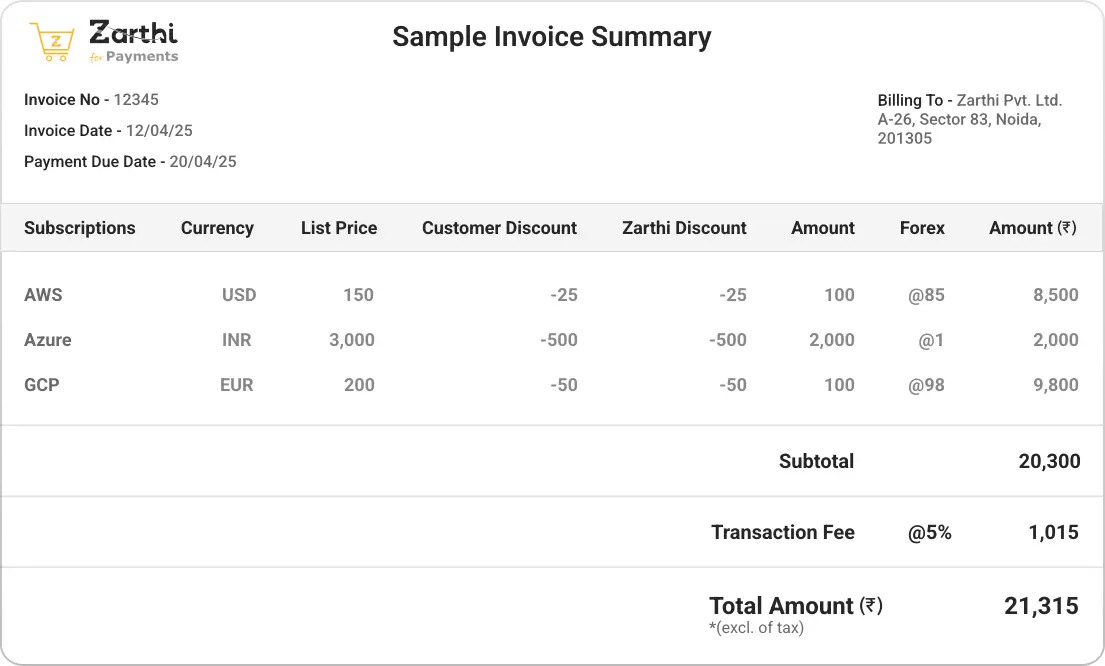Click the Zarthi Discount column header
The height and width of the screenshot is (666, 1105).
point(684,228)
